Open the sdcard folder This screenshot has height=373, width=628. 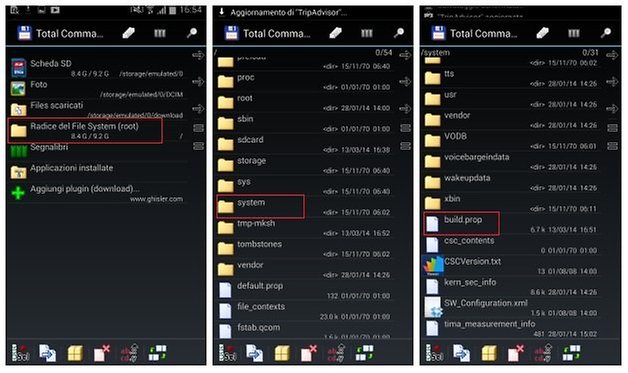304,144
